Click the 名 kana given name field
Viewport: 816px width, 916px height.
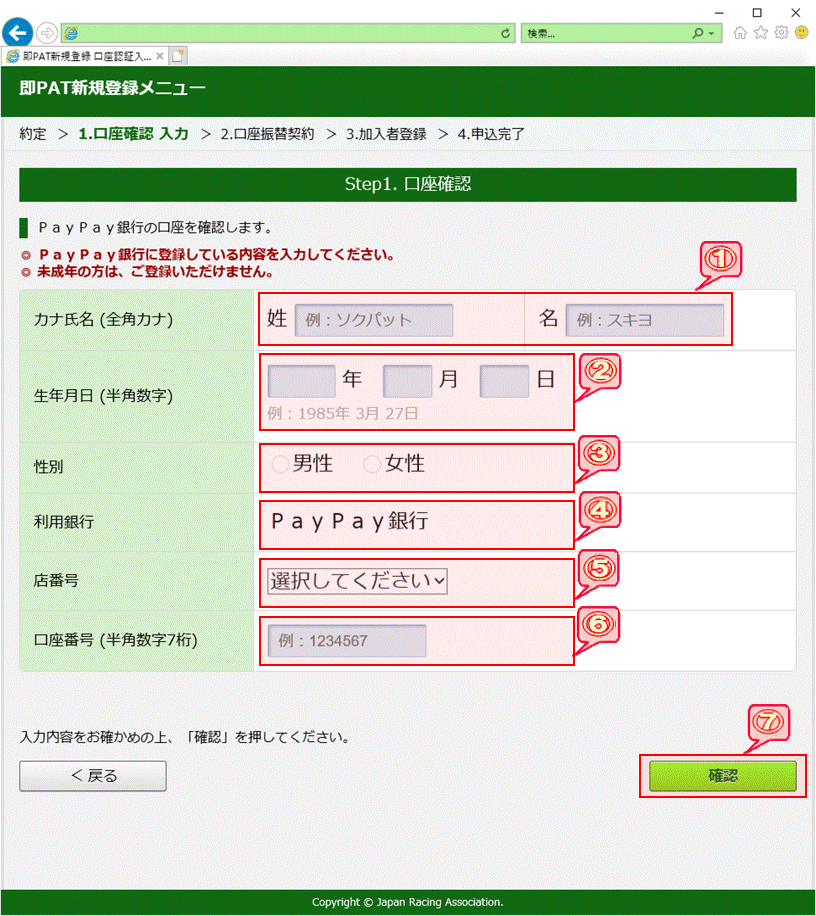[645, 320]
